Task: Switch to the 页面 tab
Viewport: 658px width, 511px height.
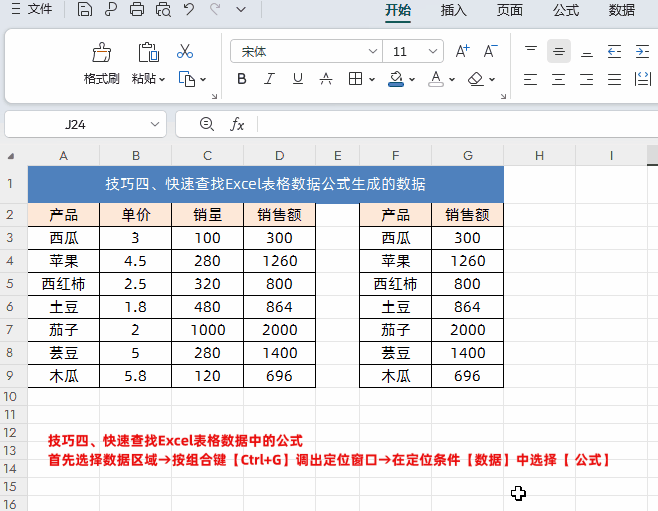Action: [x=510, y=10]
